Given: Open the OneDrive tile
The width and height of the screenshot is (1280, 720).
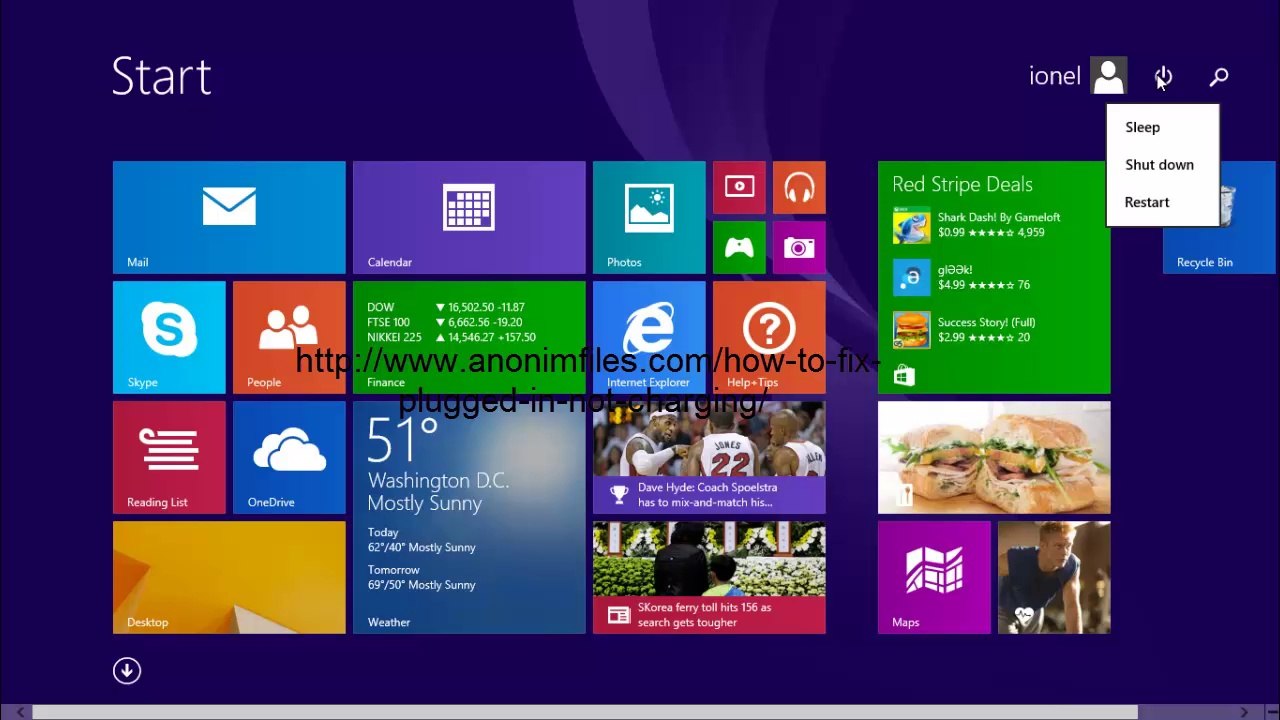Looking at the screenshot, I should tap(289, 457).
